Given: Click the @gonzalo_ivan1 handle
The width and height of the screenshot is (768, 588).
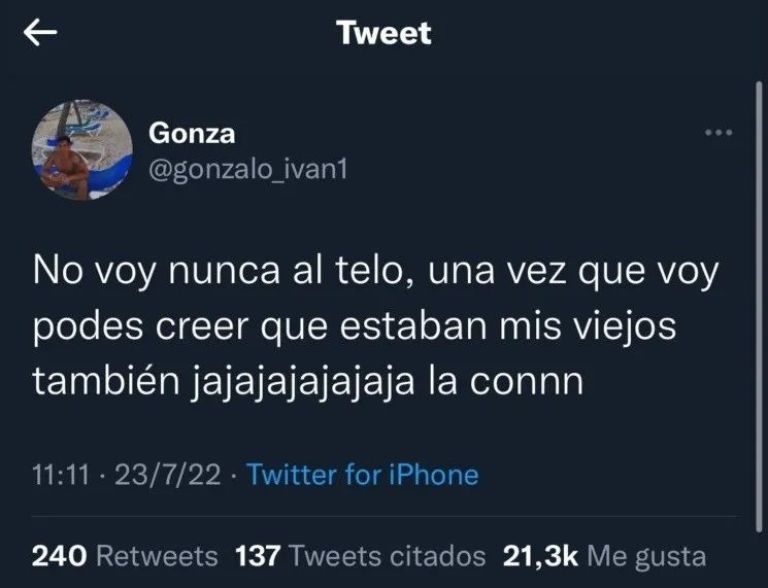Looking at the screenshot, I should click(248, 170).
